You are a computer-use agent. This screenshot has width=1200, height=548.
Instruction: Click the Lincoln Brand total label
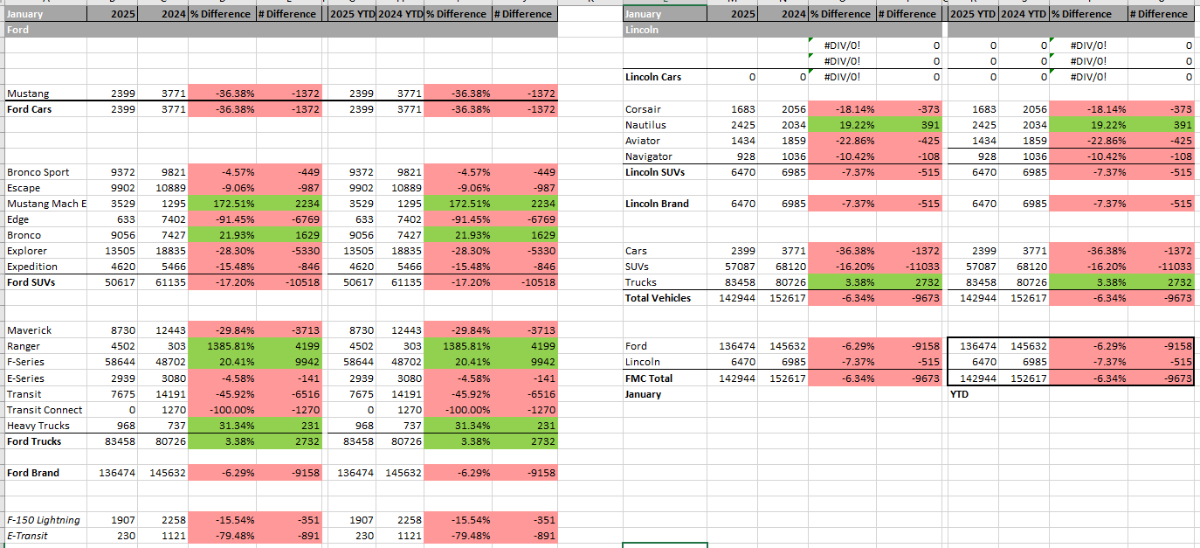(659, 204)
